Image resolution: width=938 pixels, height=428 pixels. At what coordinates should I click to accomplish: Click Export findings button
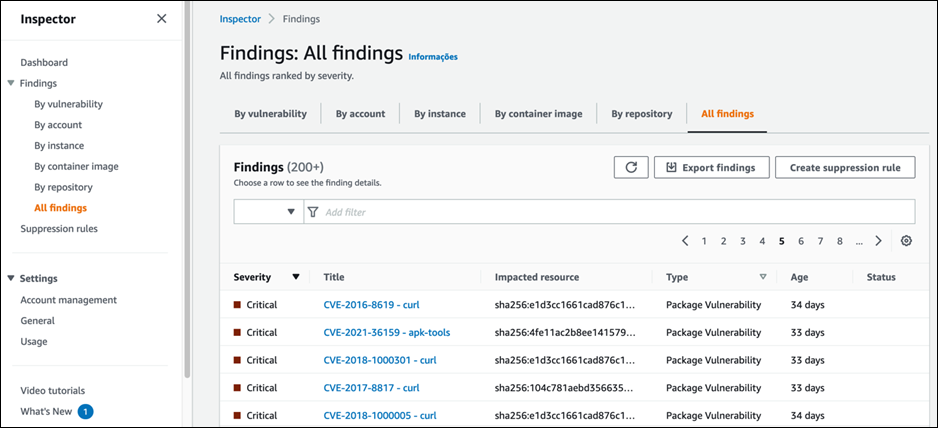(x=711, y=167)
